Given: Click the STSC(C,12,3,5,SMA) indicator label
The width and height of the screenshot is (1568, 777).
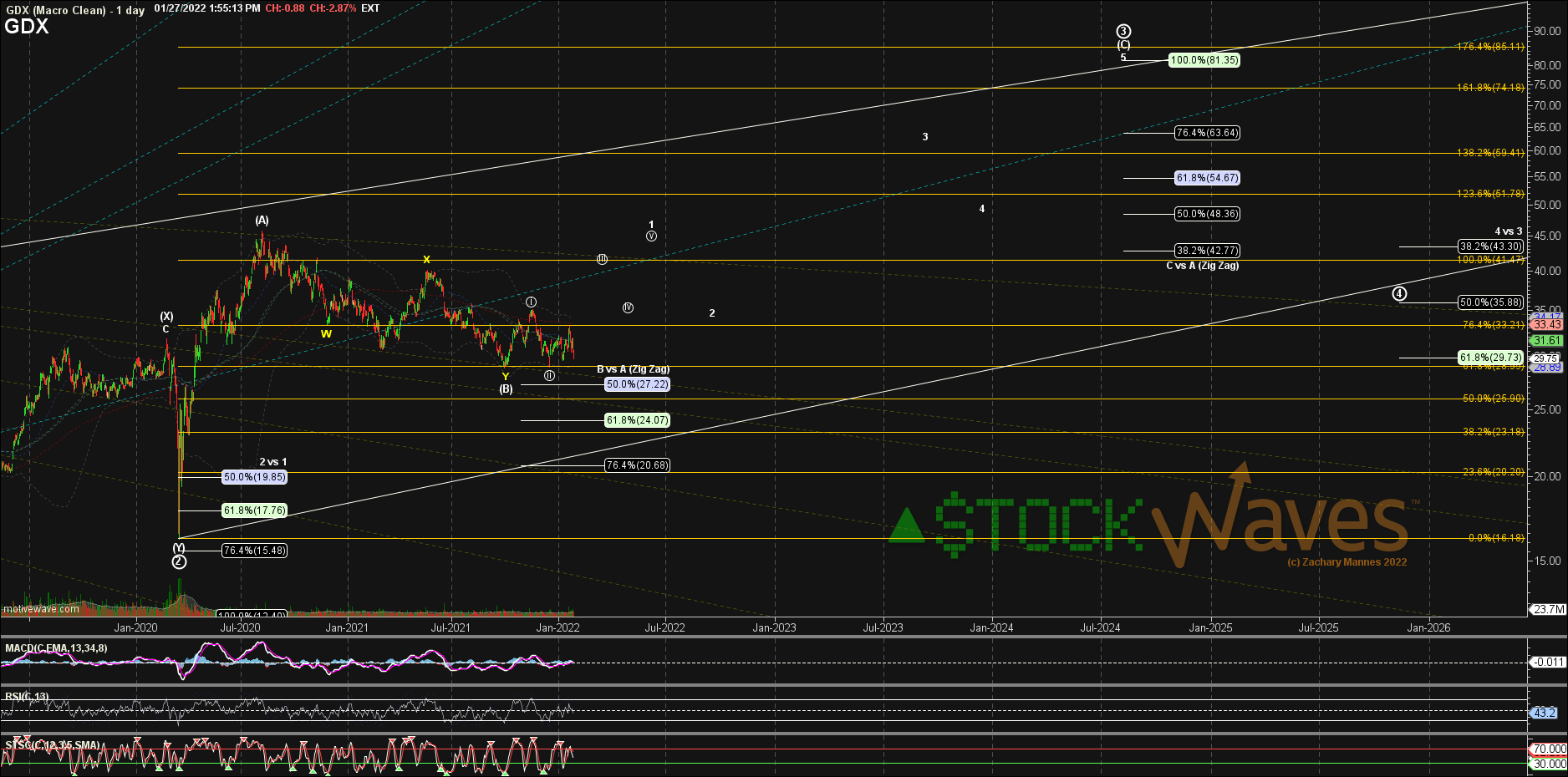Looking at the screenshot, I should 53,745.
